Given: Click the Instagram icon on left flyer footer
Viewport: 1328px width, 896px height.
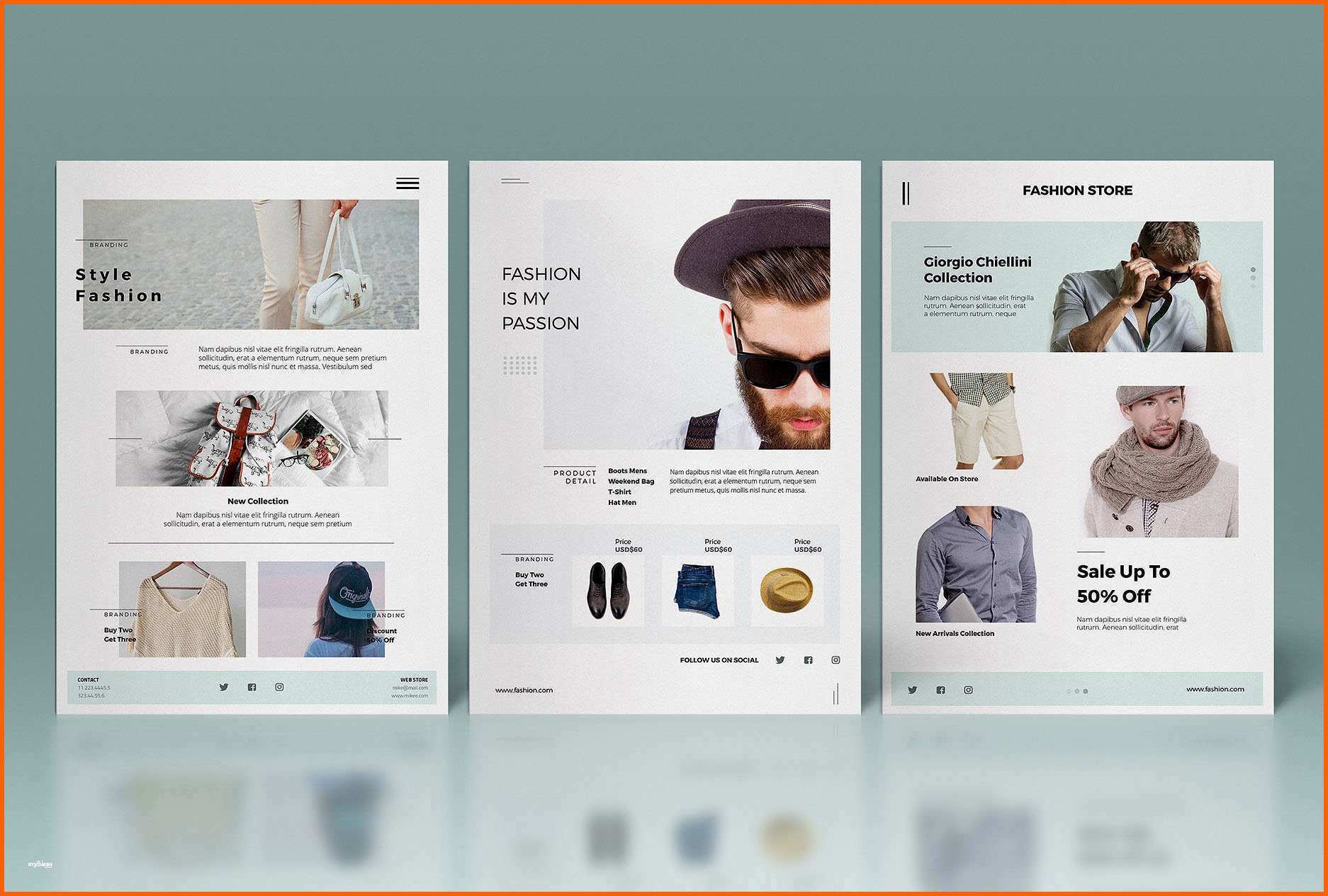Looking at the screenshot, I should pyautogui.click(x=279, y=687).
